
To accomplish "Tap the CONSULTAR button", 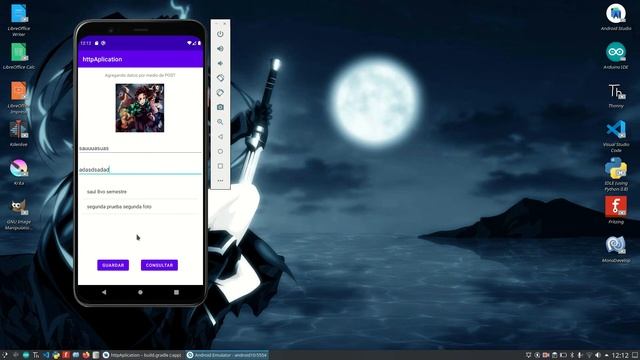I will point(159,265).
